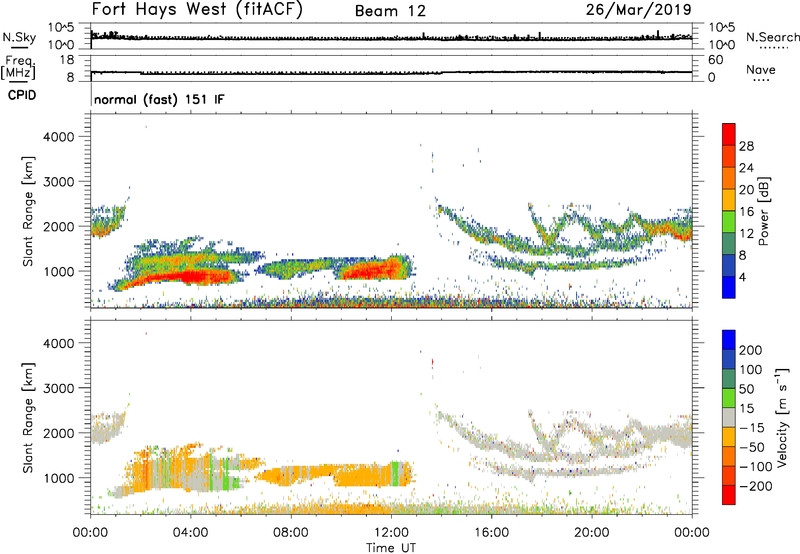Image resolution: width=800 pixels, height=554 pixels.
Task: Click the date "26/Mar/2019"
Action: (639, 10)
